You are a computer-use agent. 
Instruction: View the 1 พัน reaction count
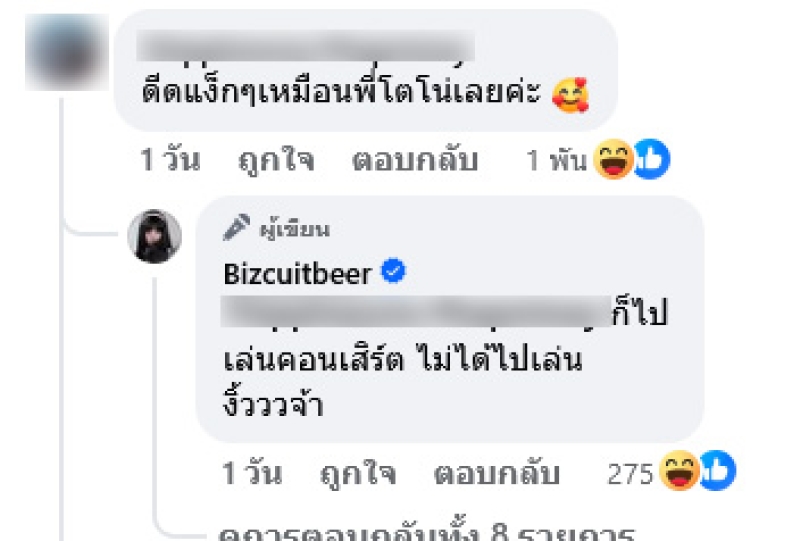coord(557,160)
